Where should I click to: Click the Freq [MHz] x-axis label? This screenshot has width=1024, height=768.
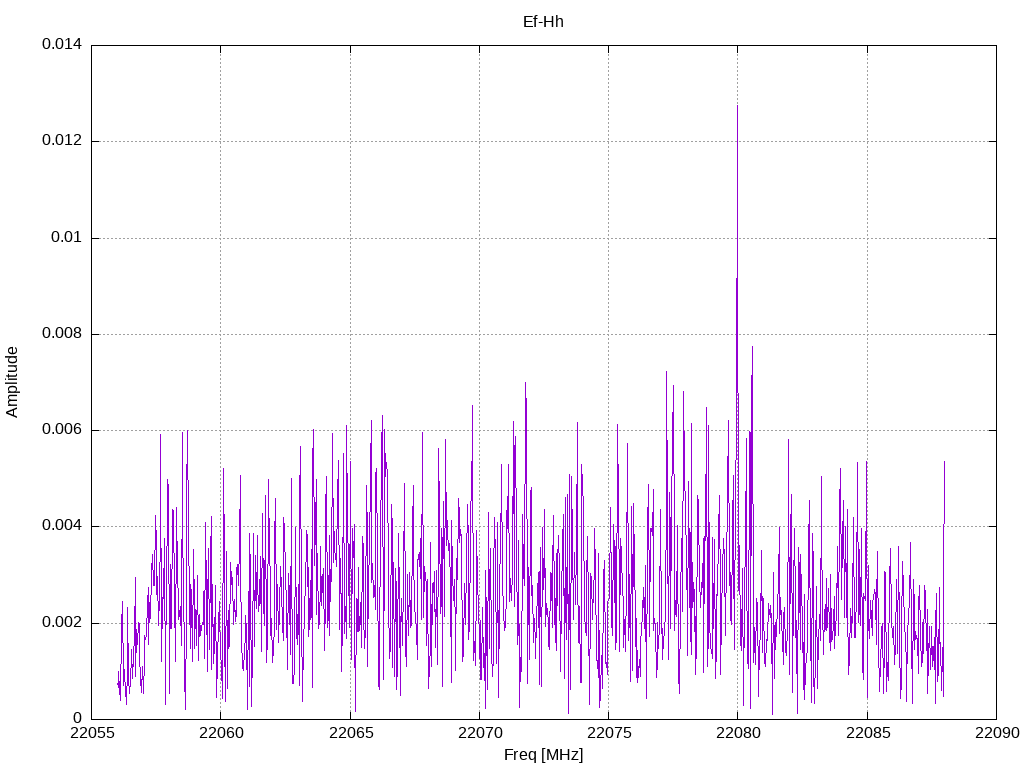(543, 755)
